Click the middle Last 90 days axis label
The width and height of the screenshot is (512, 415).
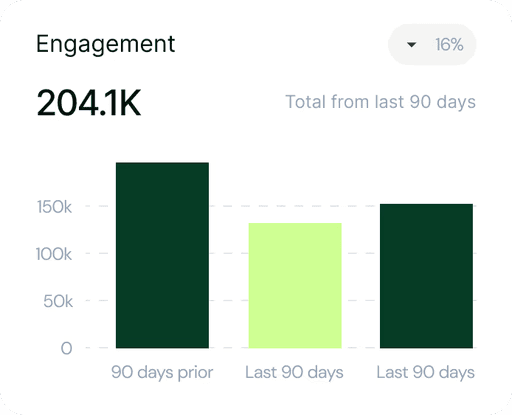point(294,372)
